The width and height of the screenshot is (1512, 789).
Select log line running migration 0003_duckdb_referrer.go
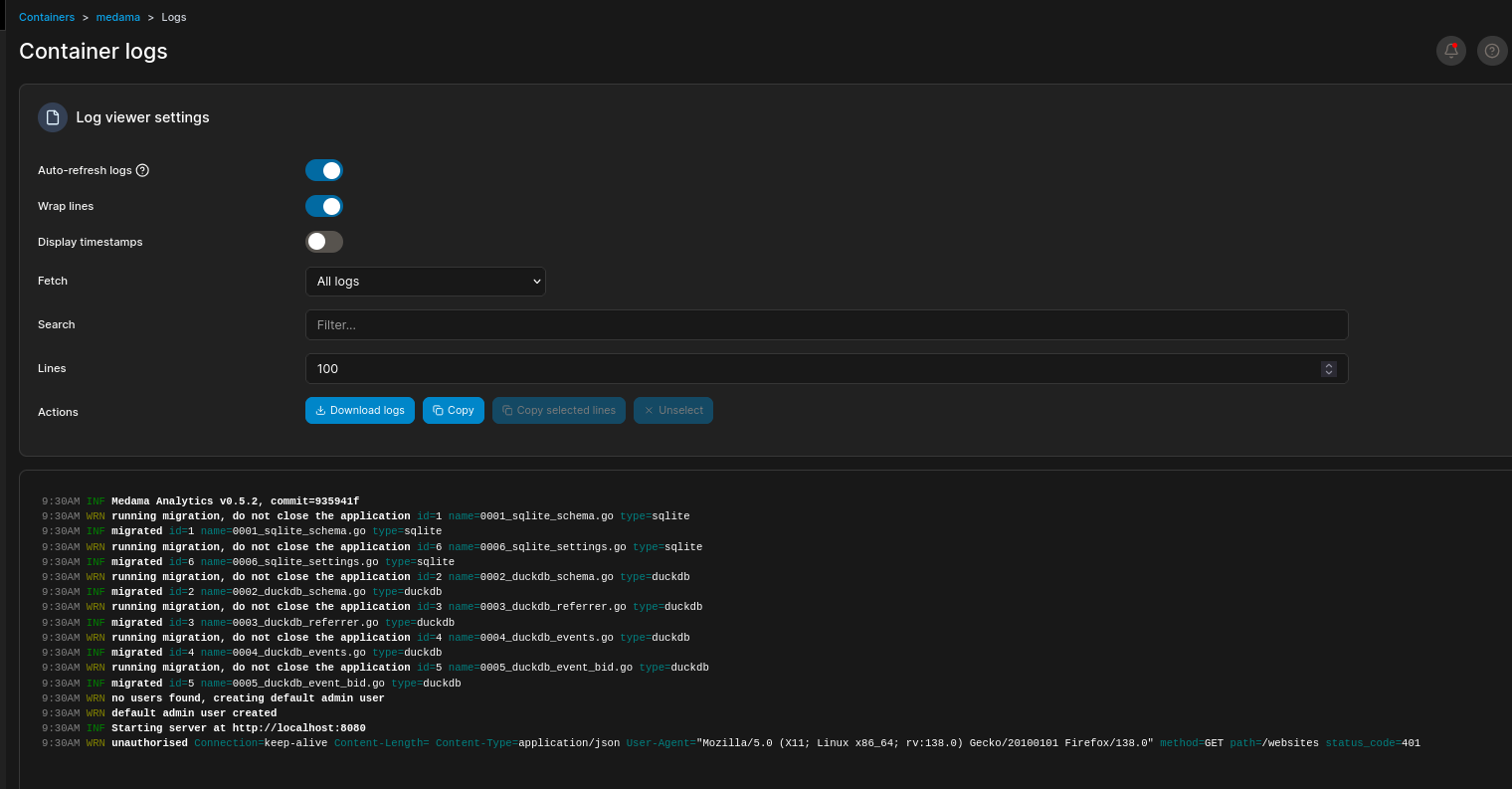(372, 607)
